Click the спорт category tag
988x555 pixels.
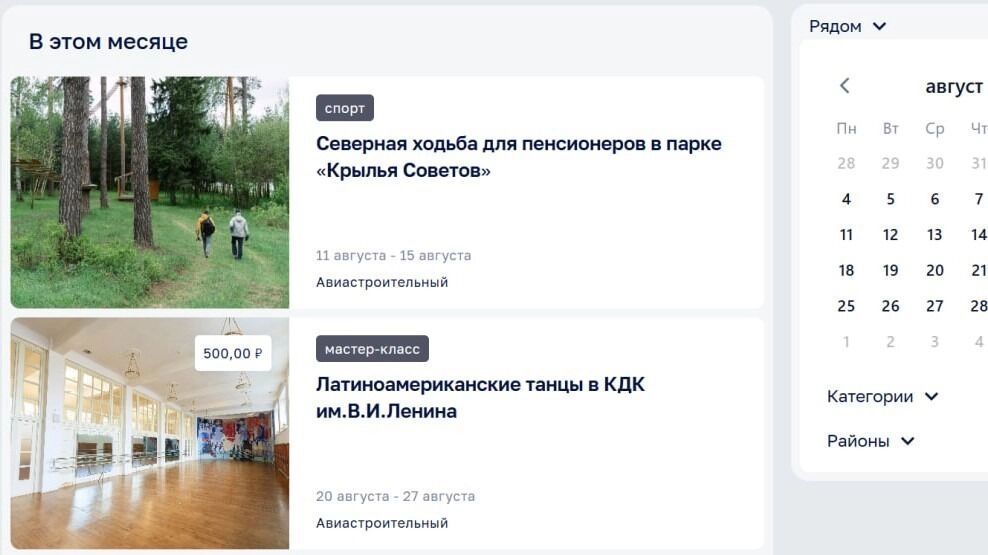pyautogui.click(x=345, y=108)
